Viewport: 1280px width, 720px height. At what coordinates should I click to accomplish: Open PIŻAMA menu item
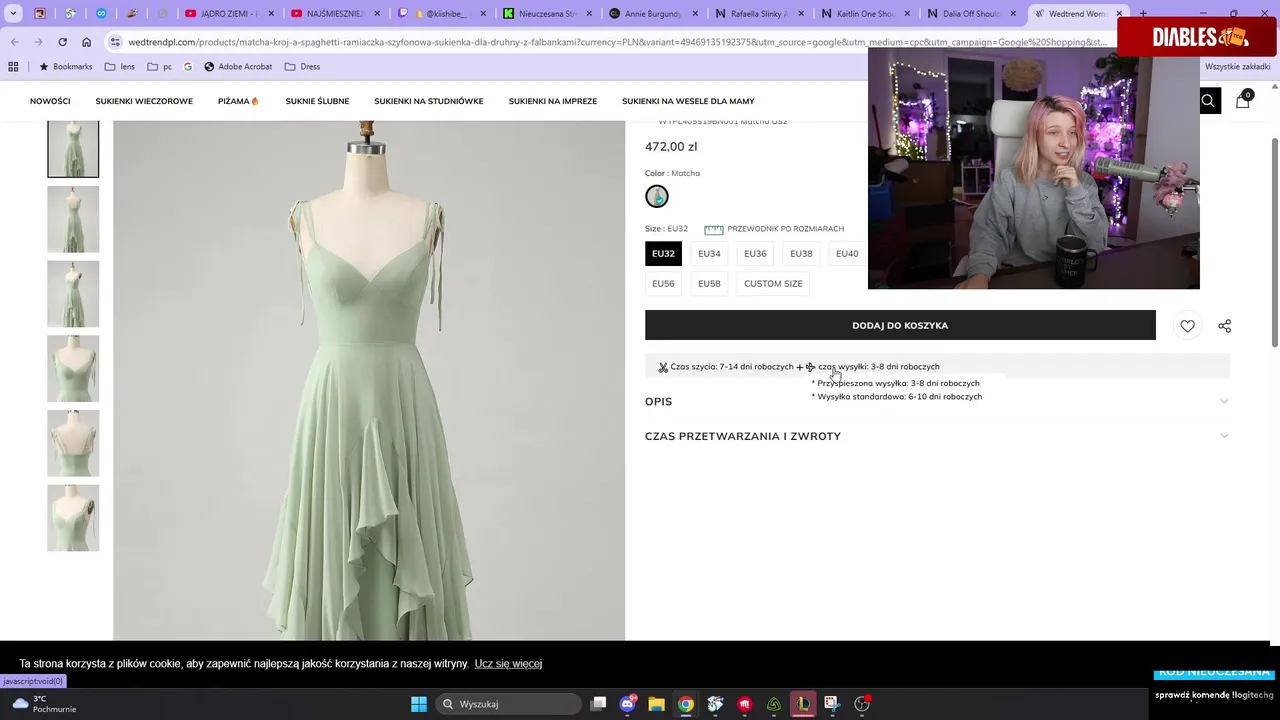click(x=238, y=101)
